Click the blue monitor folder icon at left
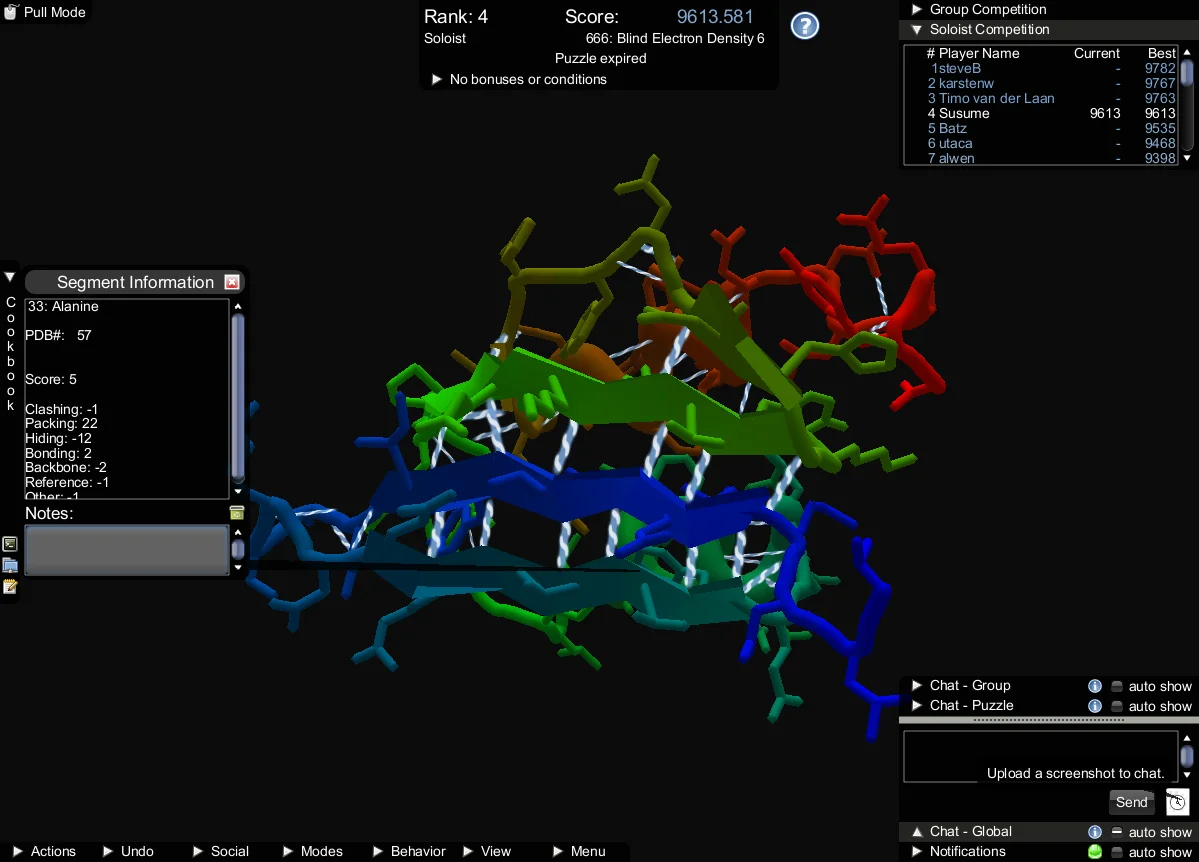The image size is (1199, 862). pos(10,565)
